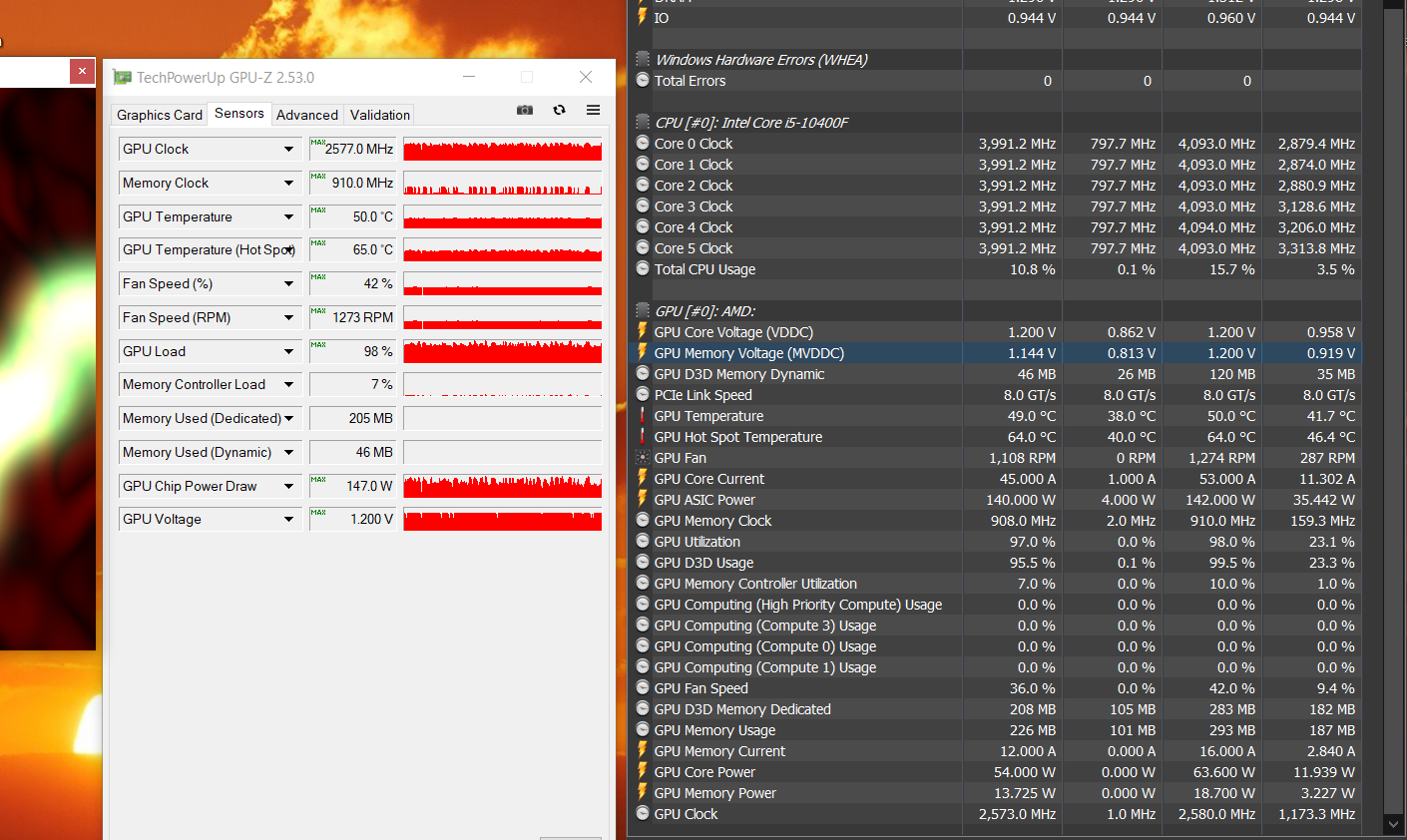This screenshot has height=840, width=1407.
Task: Click thermometer icon beside HWiNFO GPU Temperature
Action: click(x=643, y=416)
